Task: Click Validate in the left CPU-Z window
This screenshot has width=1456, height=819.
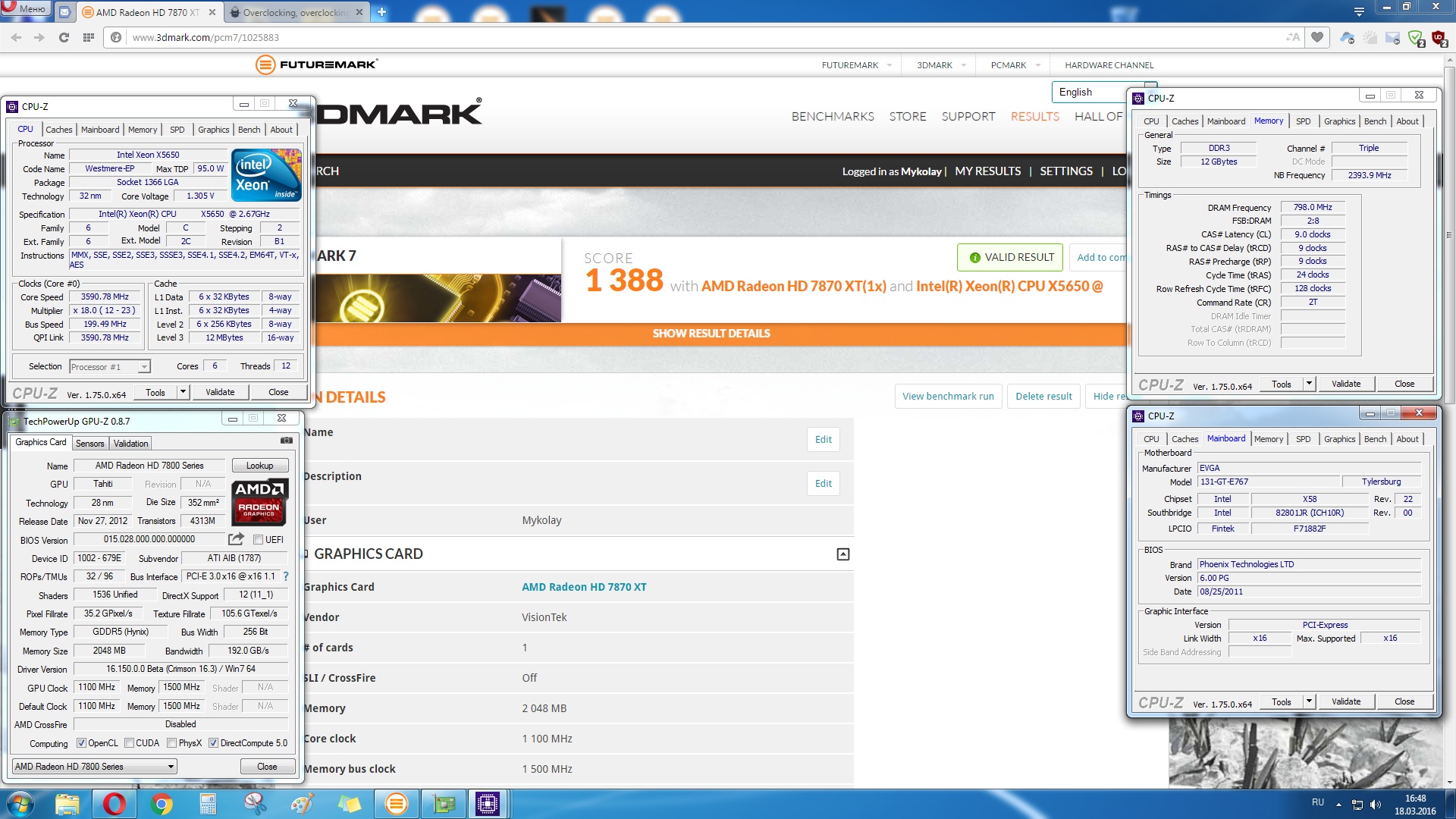Action: coord(220,392)
